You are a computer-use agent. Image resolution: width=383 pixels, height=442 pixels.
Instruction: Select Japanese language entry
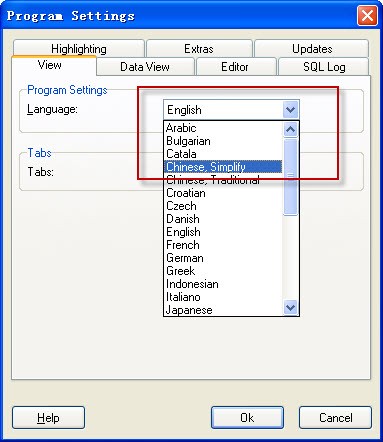coord(223,310)
